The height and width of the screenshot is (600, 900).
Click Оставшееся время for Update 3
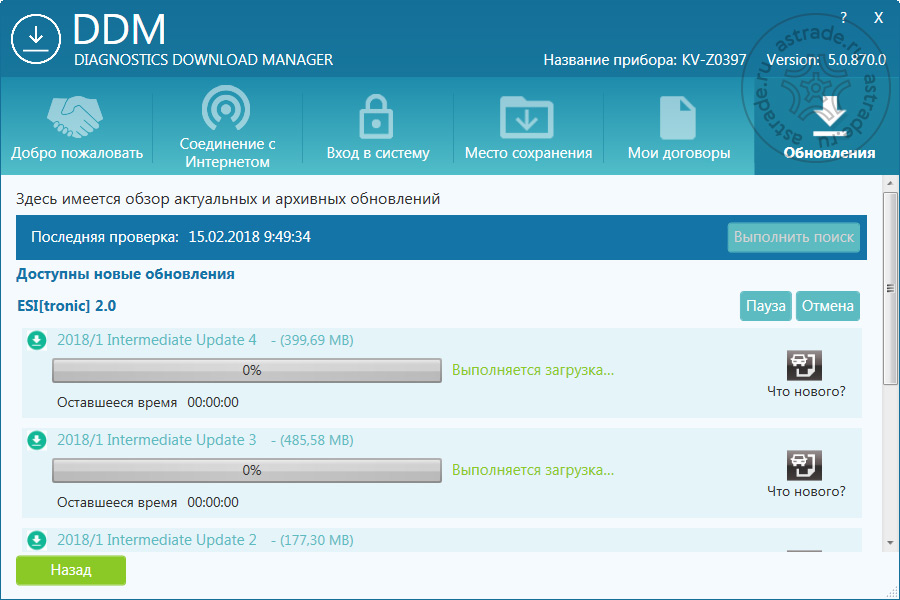(117, 502)
